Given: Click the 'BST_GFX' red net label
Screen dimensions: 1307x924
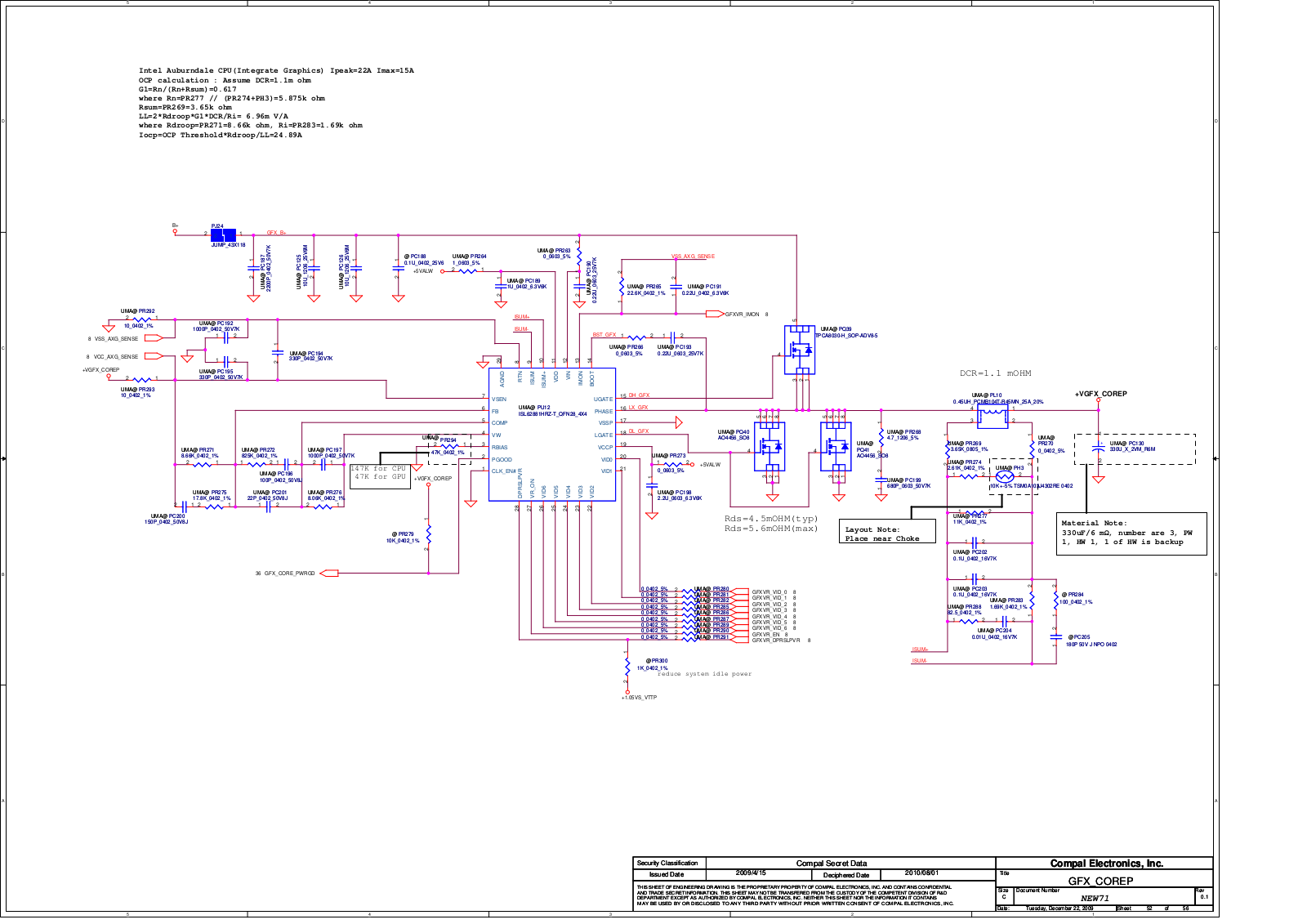Looking at the screenshot, I should pyautogui.click(x=604, y=335).
